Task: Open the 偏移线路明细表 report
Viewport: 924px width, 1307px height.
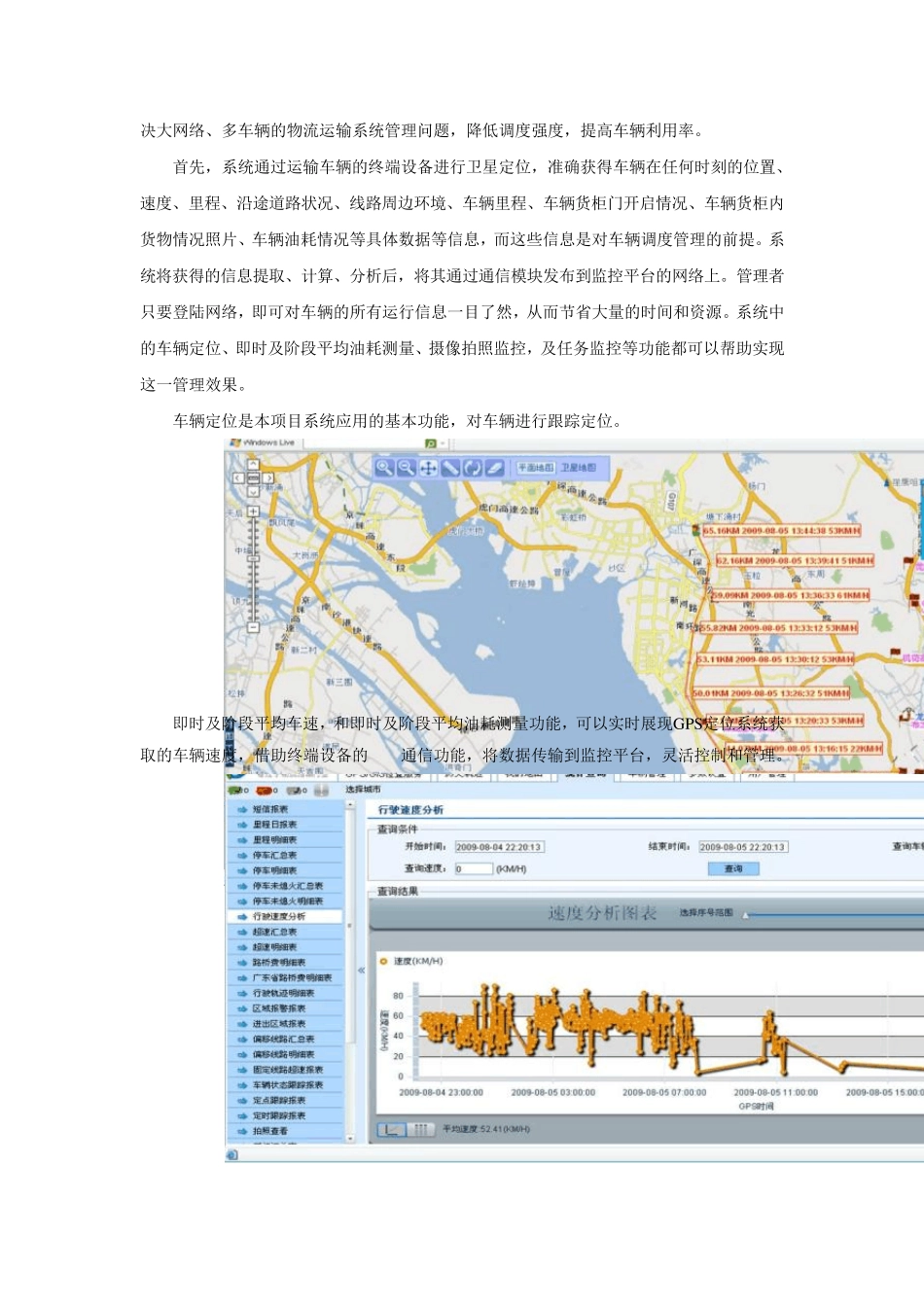Action: tap(283, 1054)
